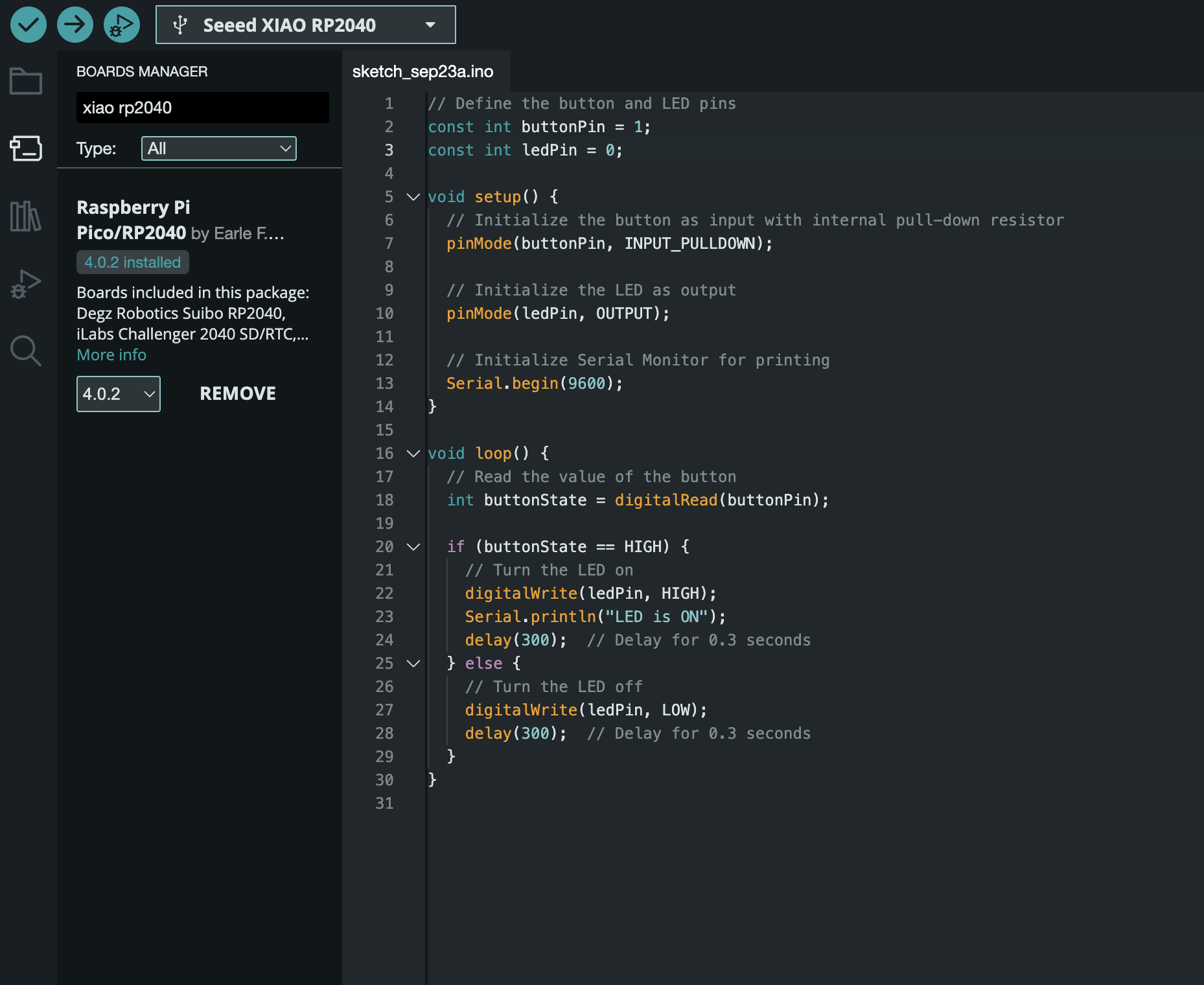Click on digitalWrite(ledPin, LOW) line

586,710
